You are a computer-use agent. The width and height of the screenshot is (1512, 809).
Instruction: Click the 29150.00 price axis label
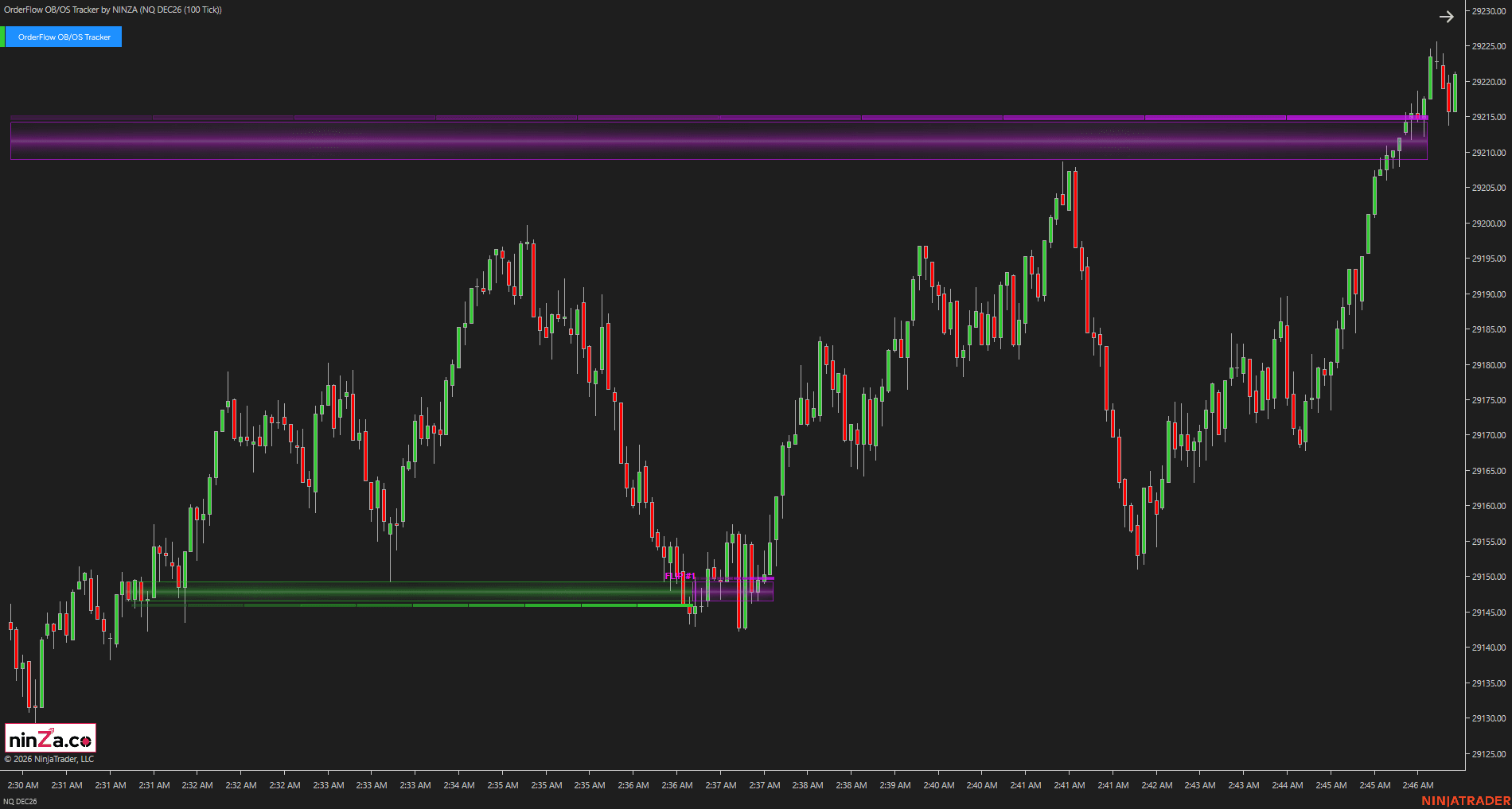[x=1488, y=577]
